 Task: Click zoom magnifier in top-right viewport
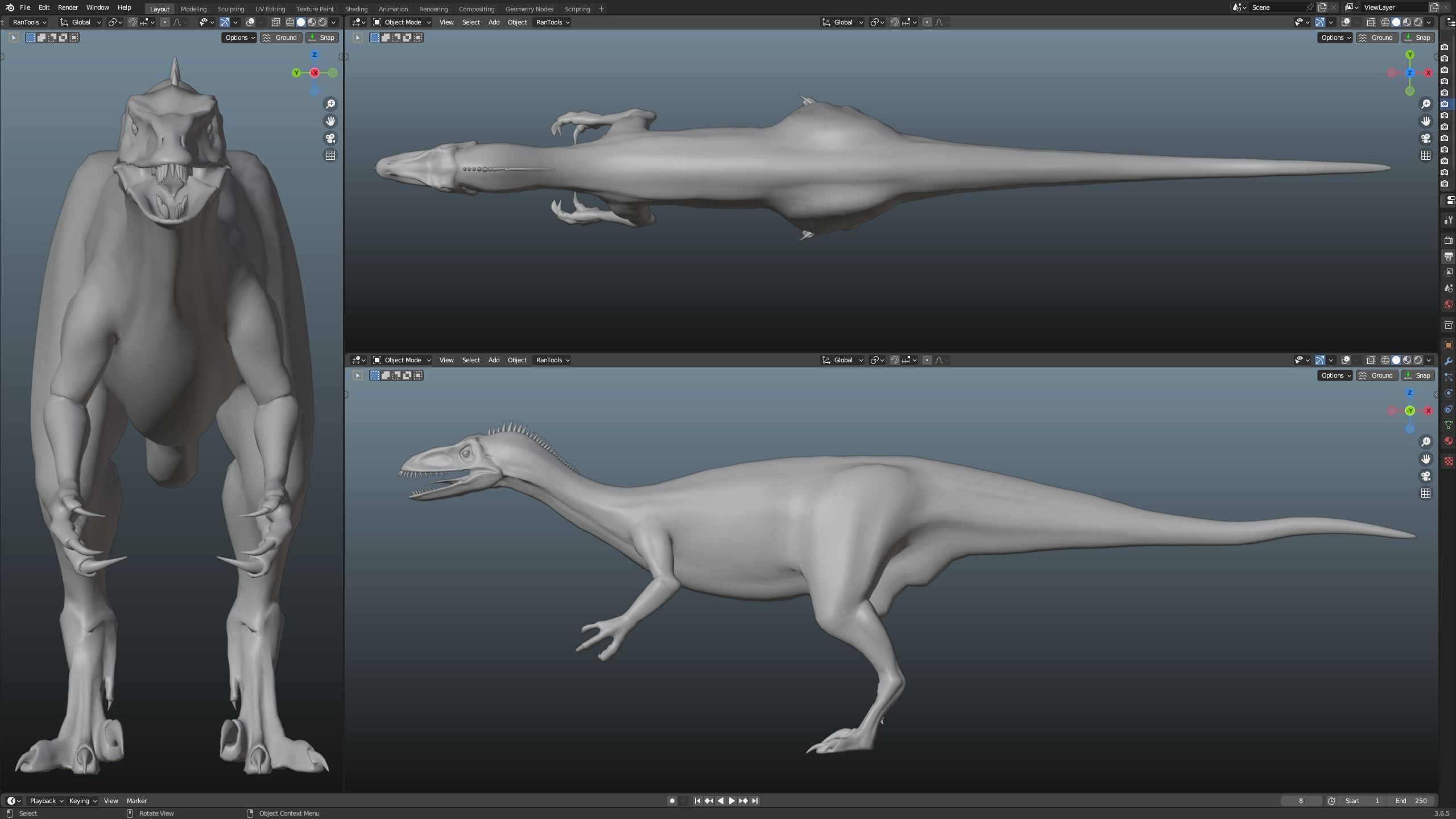coord(1426,104)
